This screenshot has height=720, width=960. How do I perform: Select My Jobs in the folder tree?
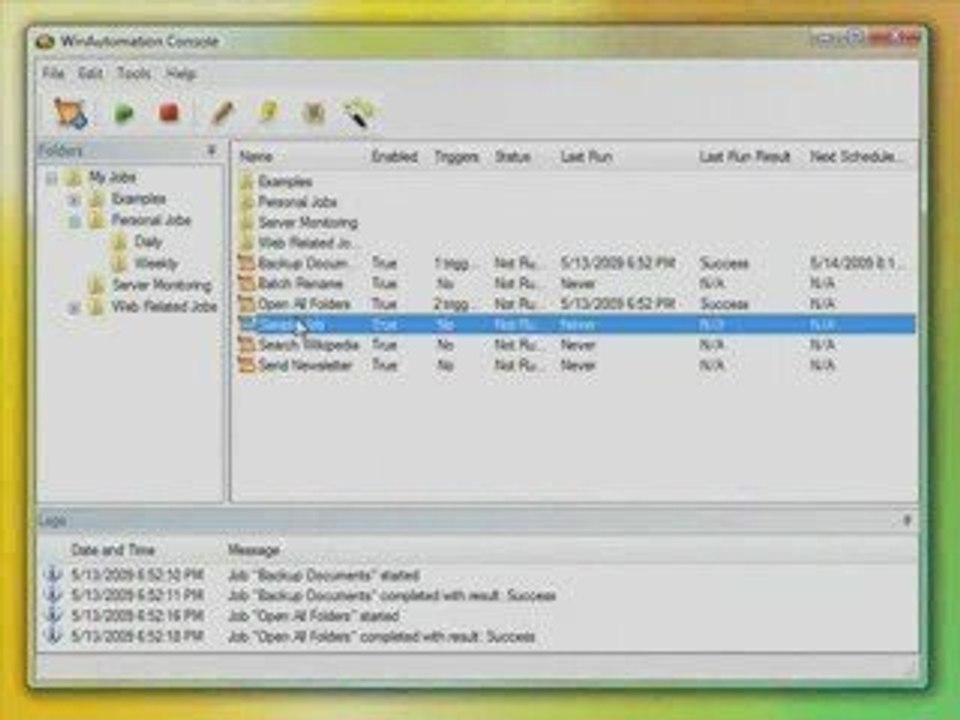coord(112,178)
